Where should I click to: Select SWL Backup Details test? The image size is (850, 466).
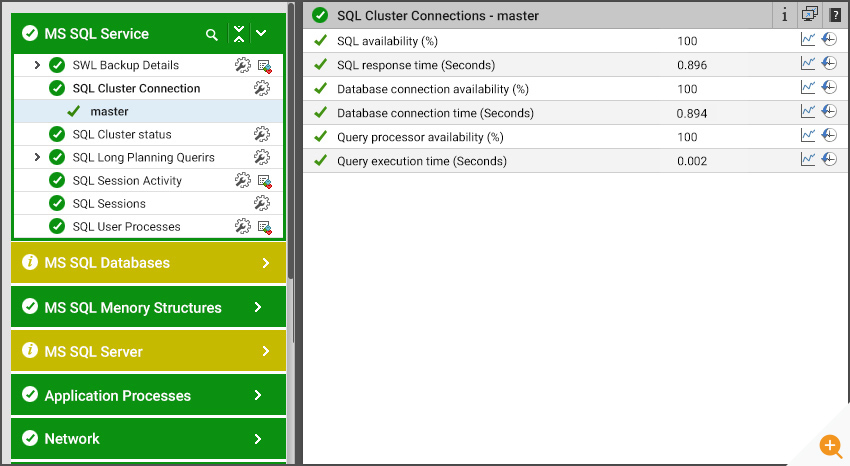coord(126,65)
